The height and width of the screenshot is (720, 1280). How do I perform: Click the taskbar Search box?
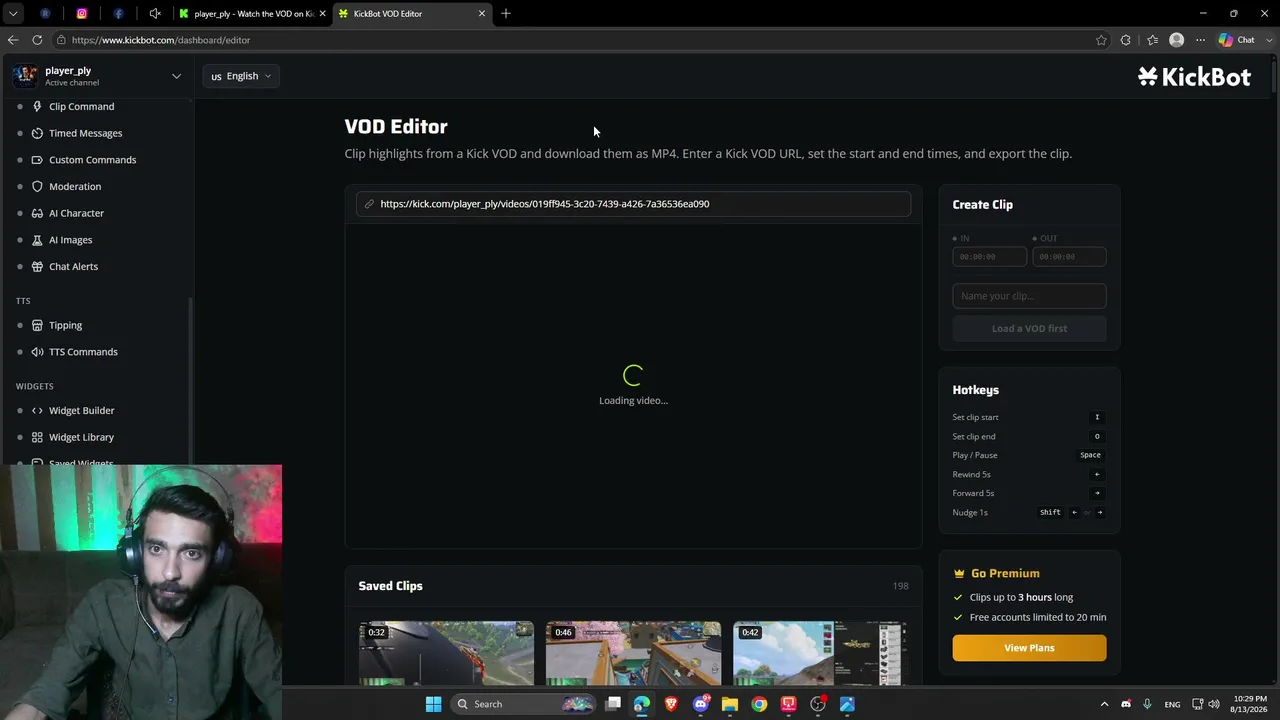tap(523, 704)
